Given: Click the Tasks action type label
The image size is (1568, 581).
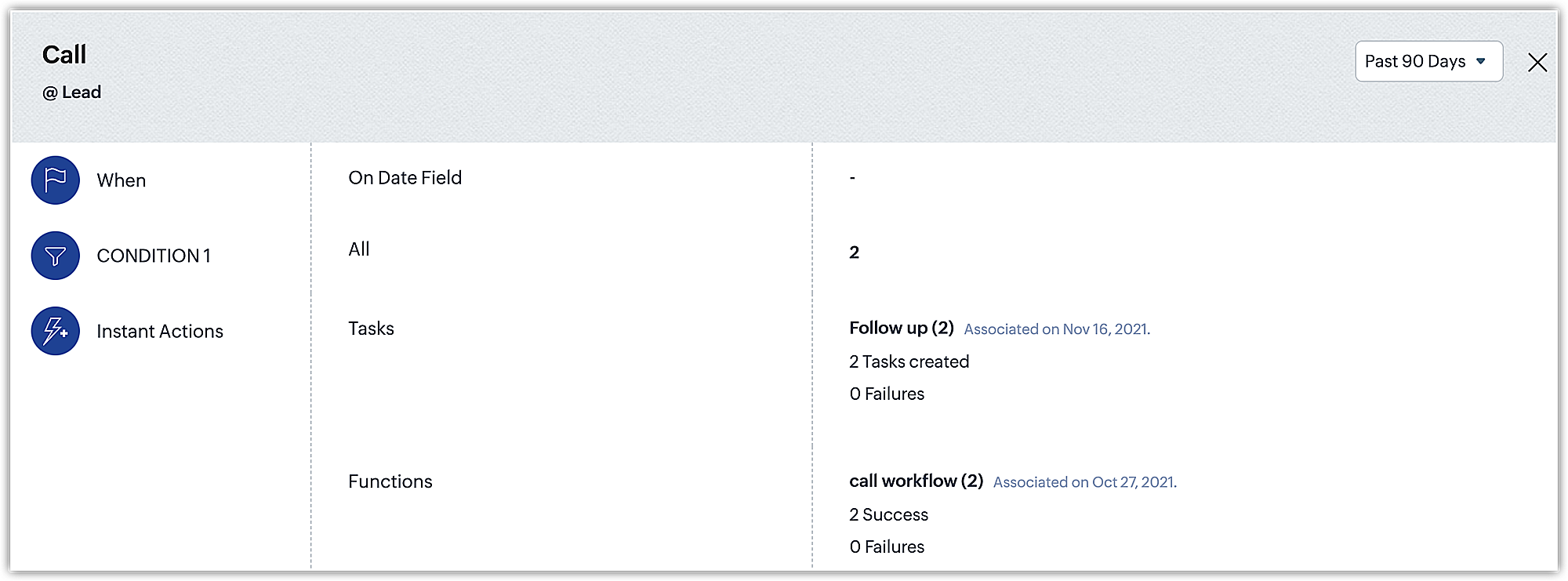Looking at the screenshot, I should click(371, 329).
